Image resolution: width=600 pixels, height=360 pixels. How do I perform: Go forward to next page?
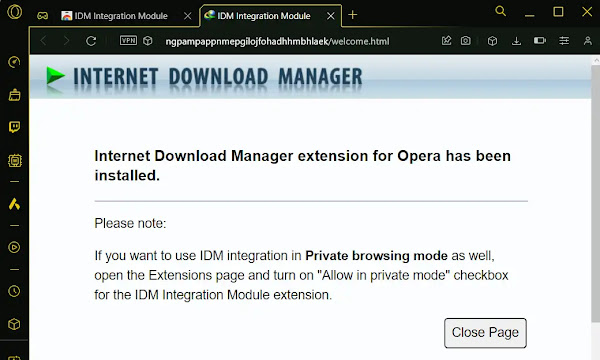click(x=66, y=41)
